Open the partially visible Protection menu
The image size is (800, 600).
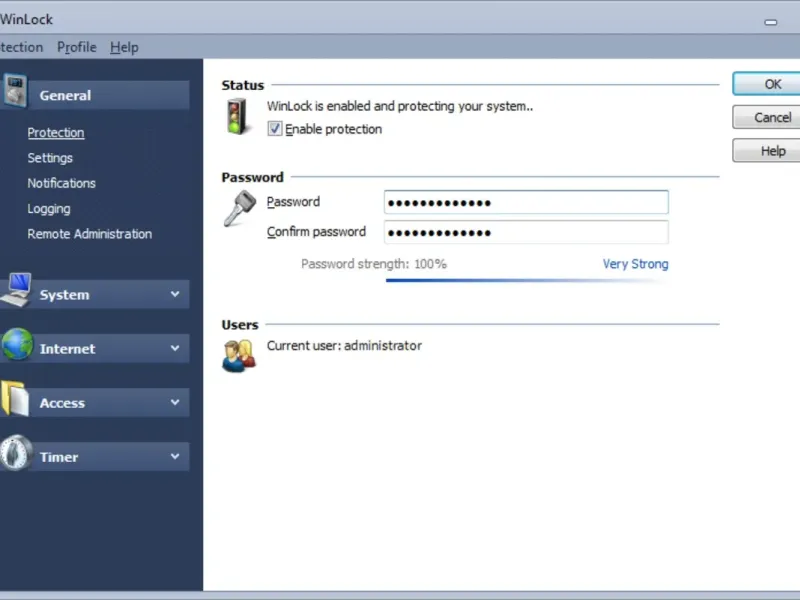21,47
